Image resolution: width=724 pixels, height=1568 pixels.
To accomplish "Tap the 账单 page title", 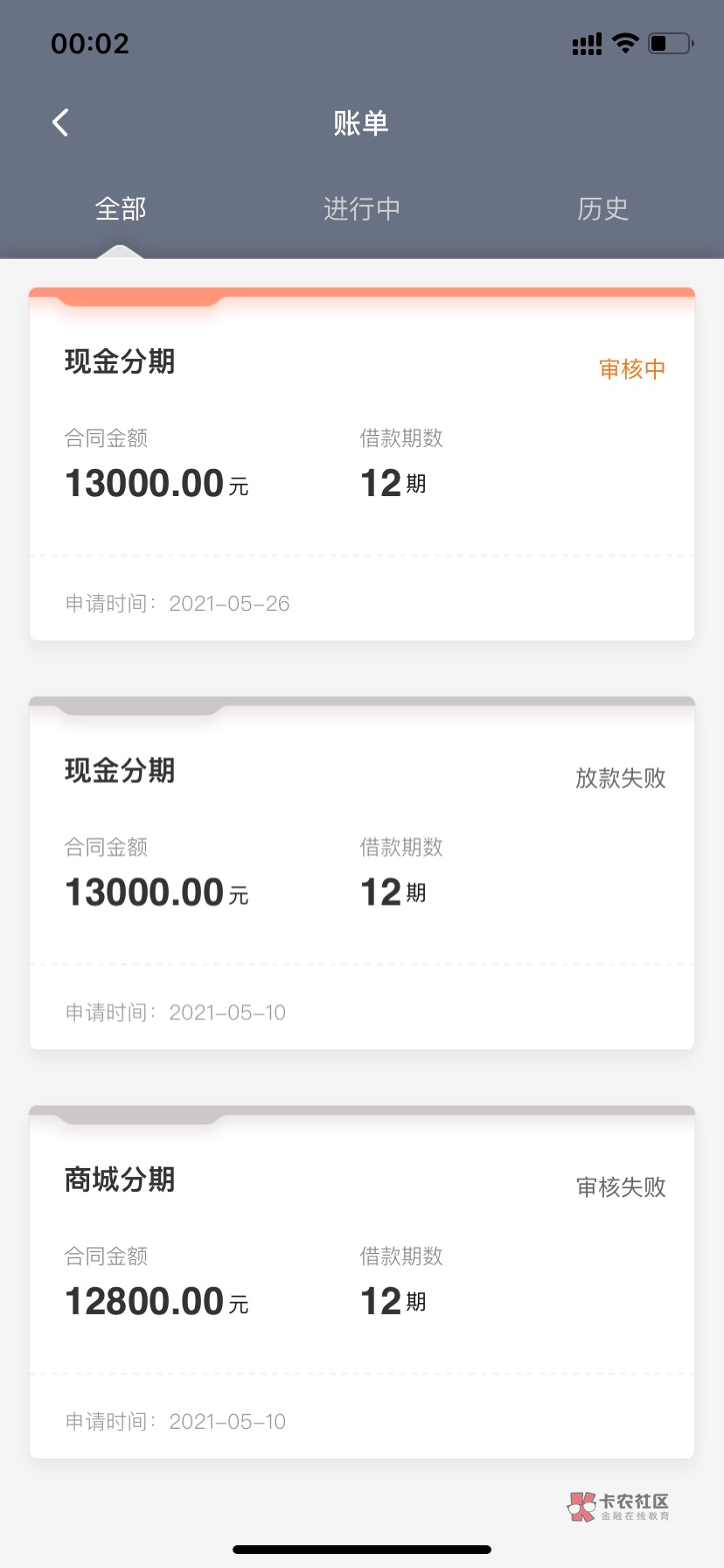I will (361, 123).
